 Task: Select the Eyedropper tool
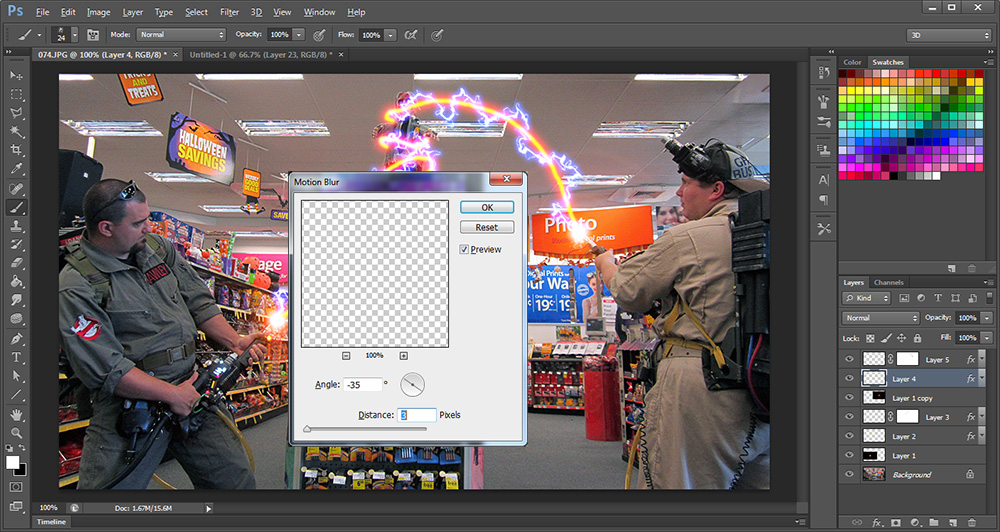pos(17,169)
